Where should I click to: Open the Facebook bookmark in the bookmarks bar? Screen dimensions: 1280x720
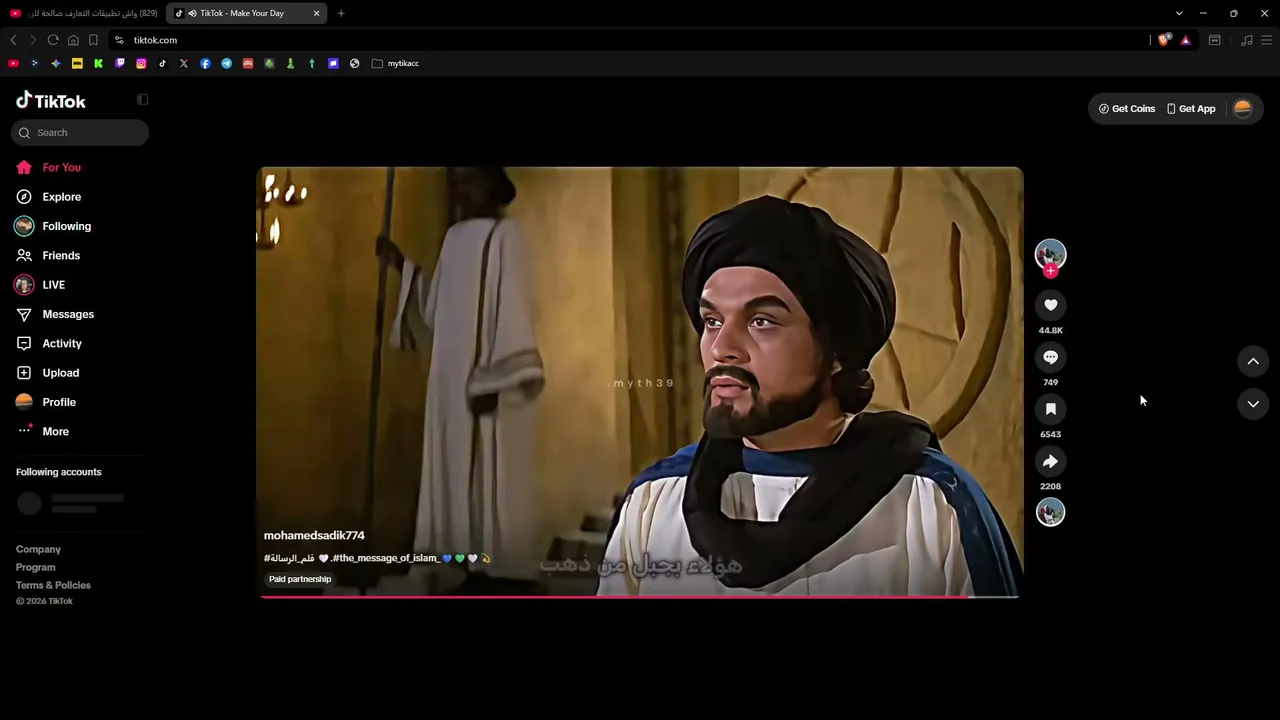click(205, 63)
